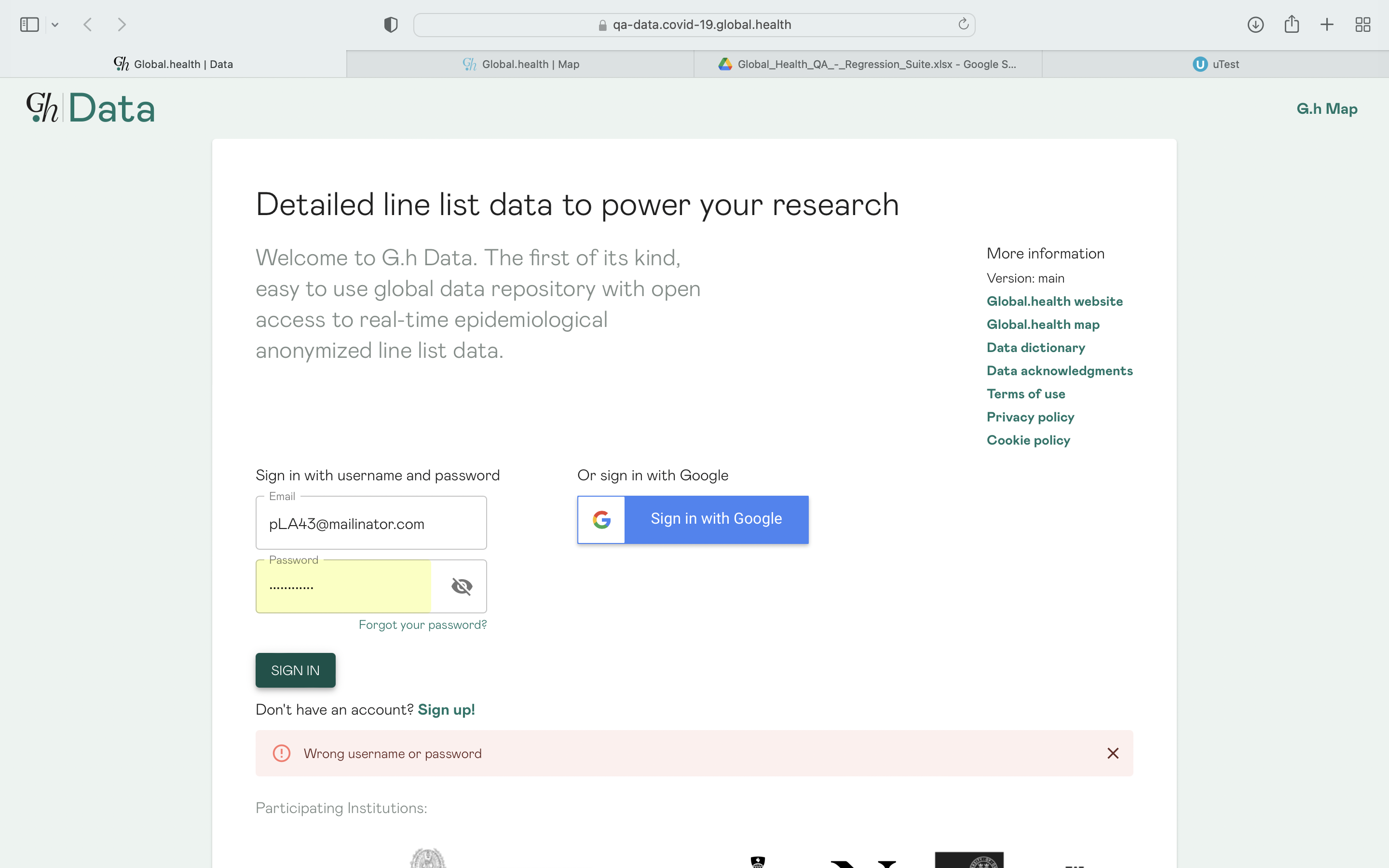Open the Cookie policy link
The height and width of the screenshot is (868, 1389).
click(1028, 440)
